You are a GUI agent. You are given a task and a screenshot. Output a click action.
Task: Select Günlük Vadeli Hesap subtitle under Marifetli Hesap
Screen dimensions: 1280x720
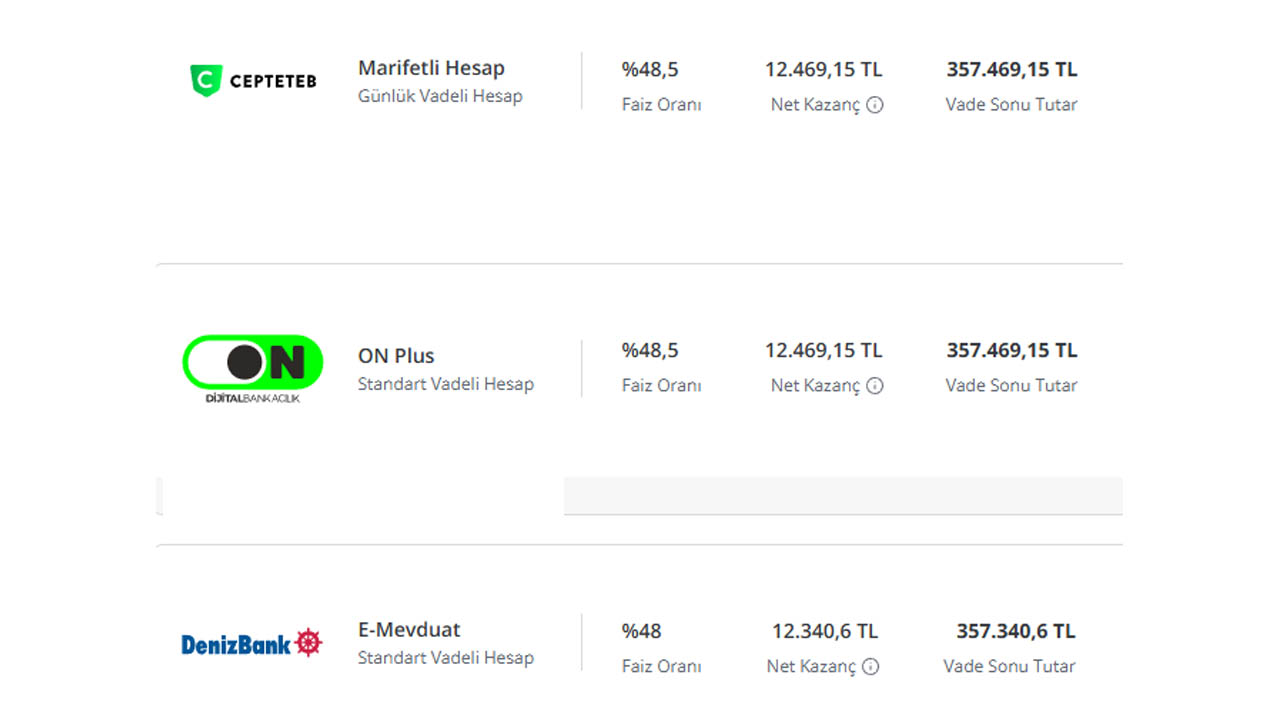(x=440, y=97)
